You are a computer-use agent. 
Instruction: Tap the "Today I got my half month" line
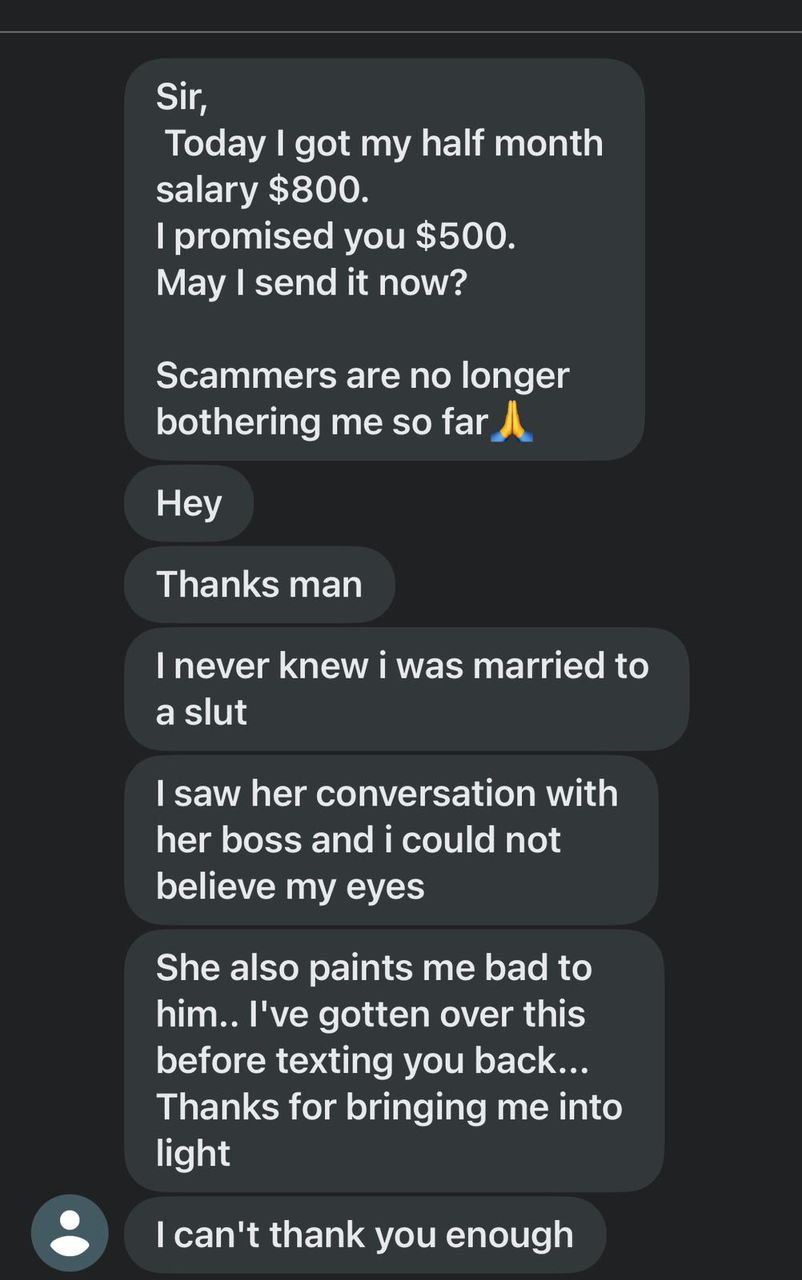tap(384, 143)
